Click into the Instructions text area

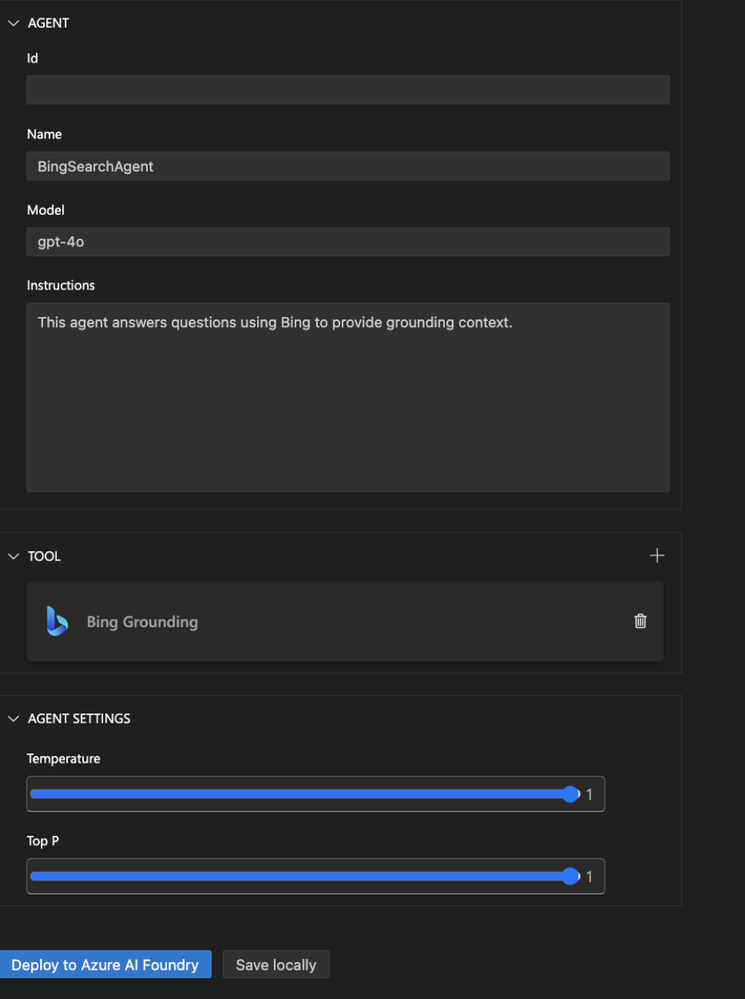(348, 398)
